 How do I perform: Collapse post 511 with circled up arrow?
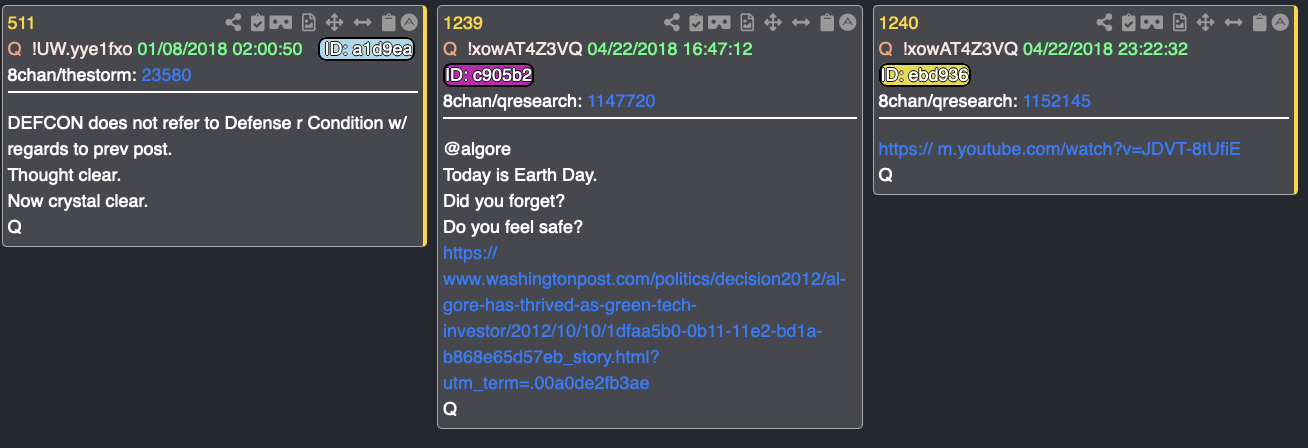coord(410,22)
